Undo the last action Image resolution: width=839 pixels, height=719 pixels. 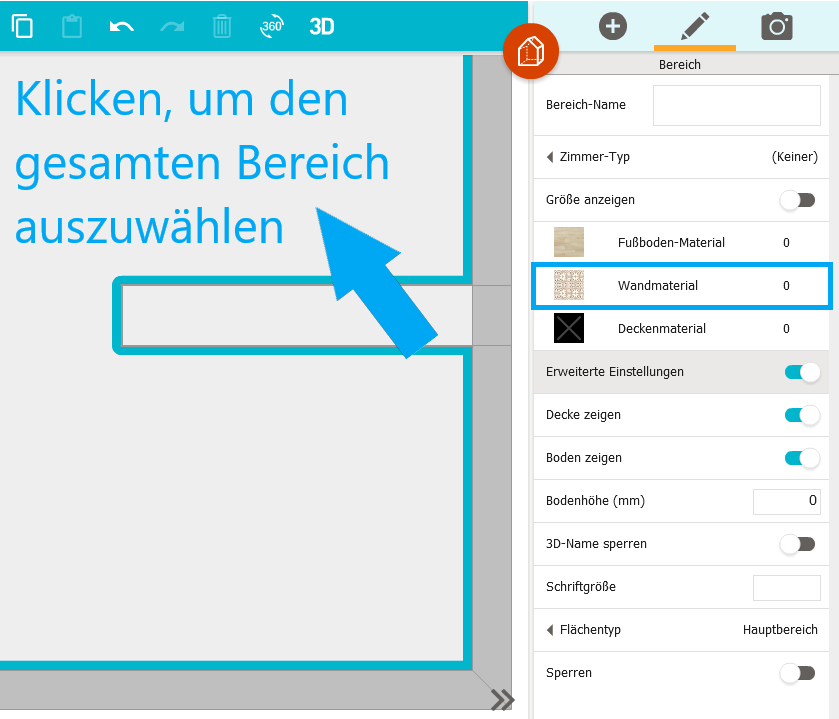[x=122, y=26]
